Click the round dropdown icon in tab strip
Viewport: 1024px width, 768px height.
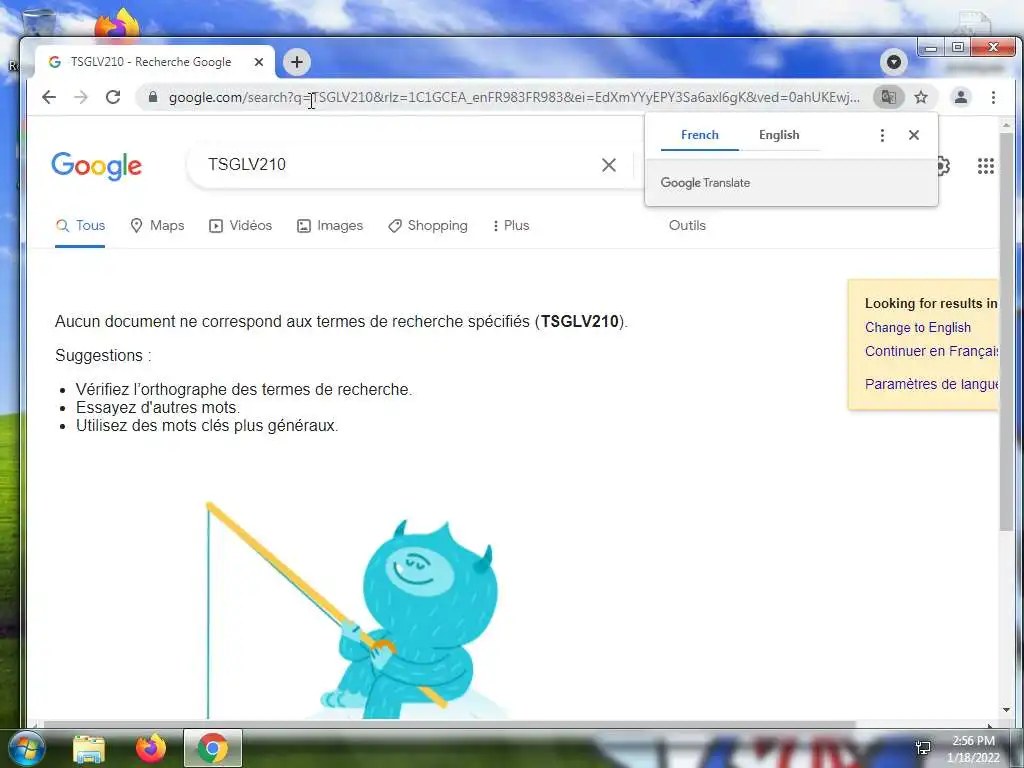[893, 62]
